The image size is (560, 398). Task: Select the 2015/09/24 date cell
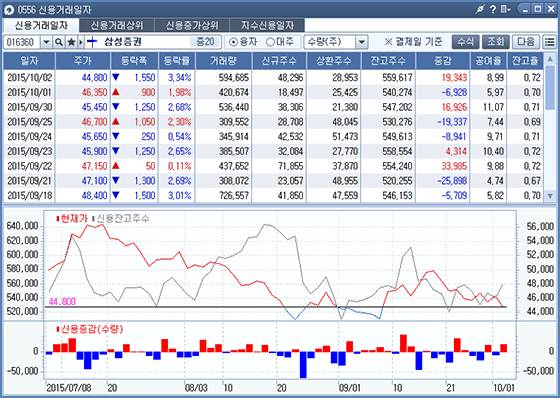pyautogui.click(x=30, y=136)
